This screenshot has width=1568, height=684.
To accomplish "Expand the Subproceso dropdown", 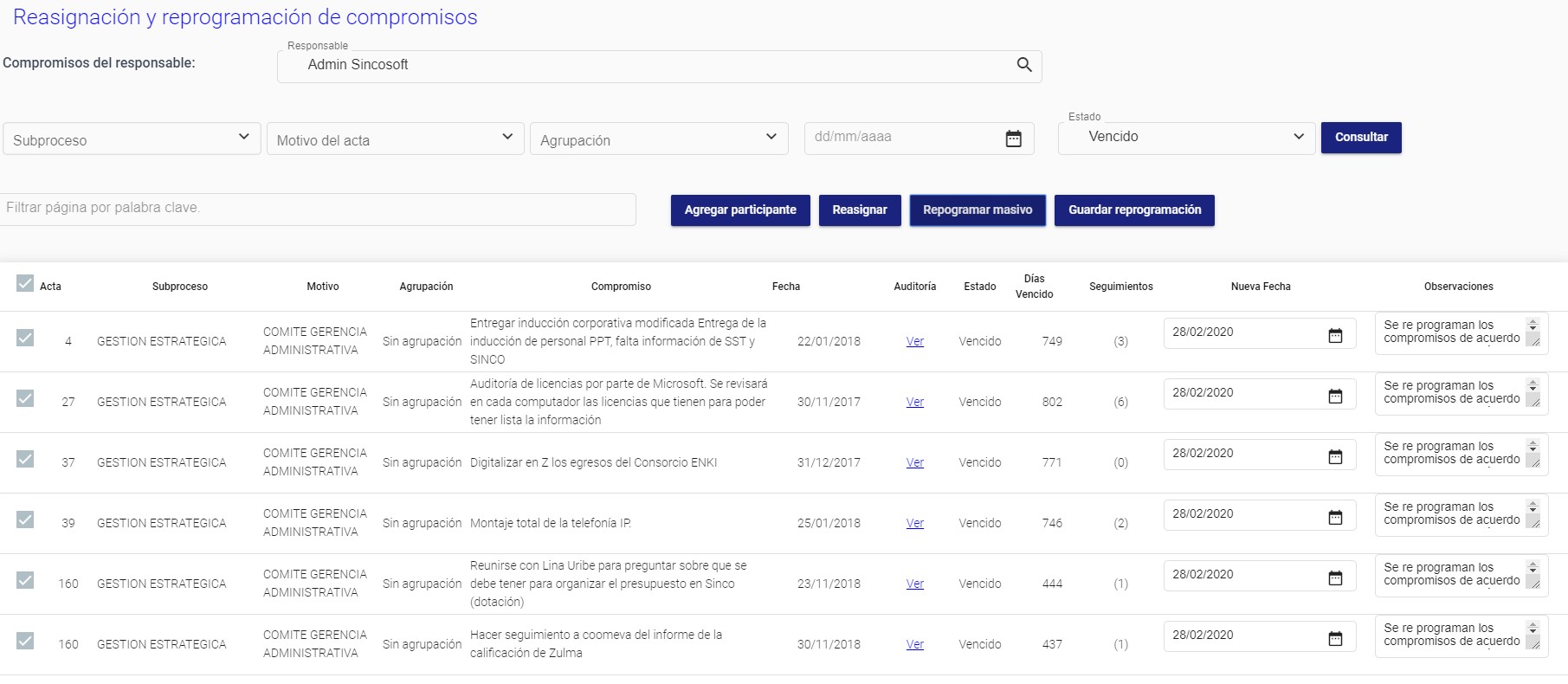I will click(x=132, y=139).
